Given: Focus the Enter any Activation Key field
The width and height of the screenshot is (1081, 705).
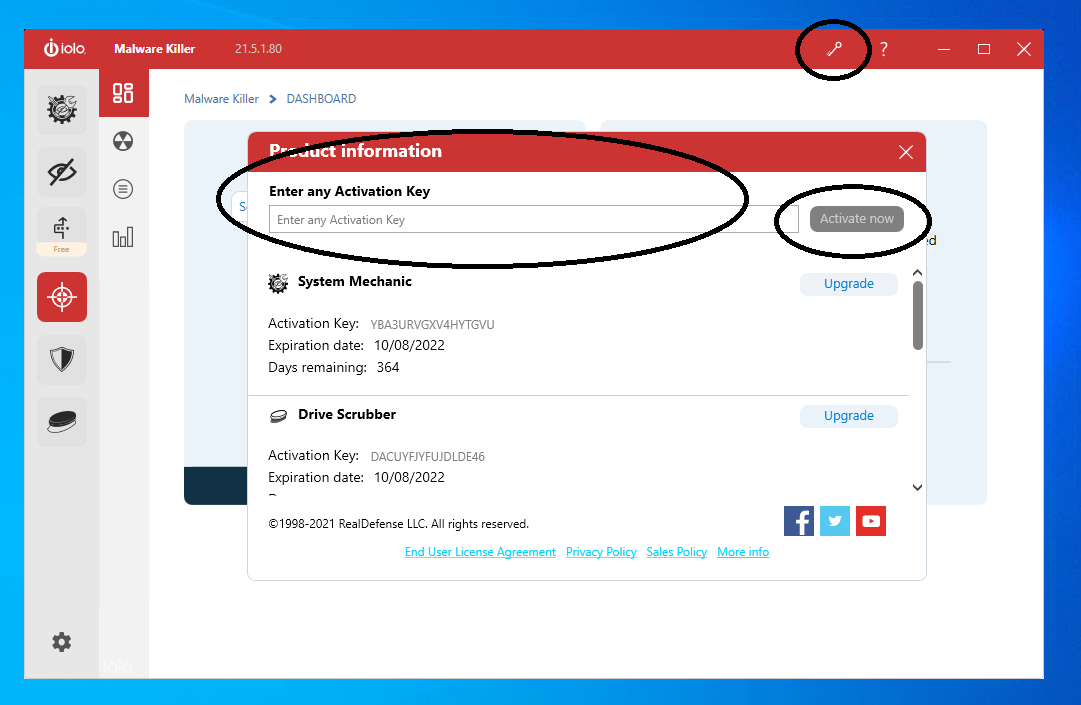Looking at the screenshot, I should coord(534,219).
